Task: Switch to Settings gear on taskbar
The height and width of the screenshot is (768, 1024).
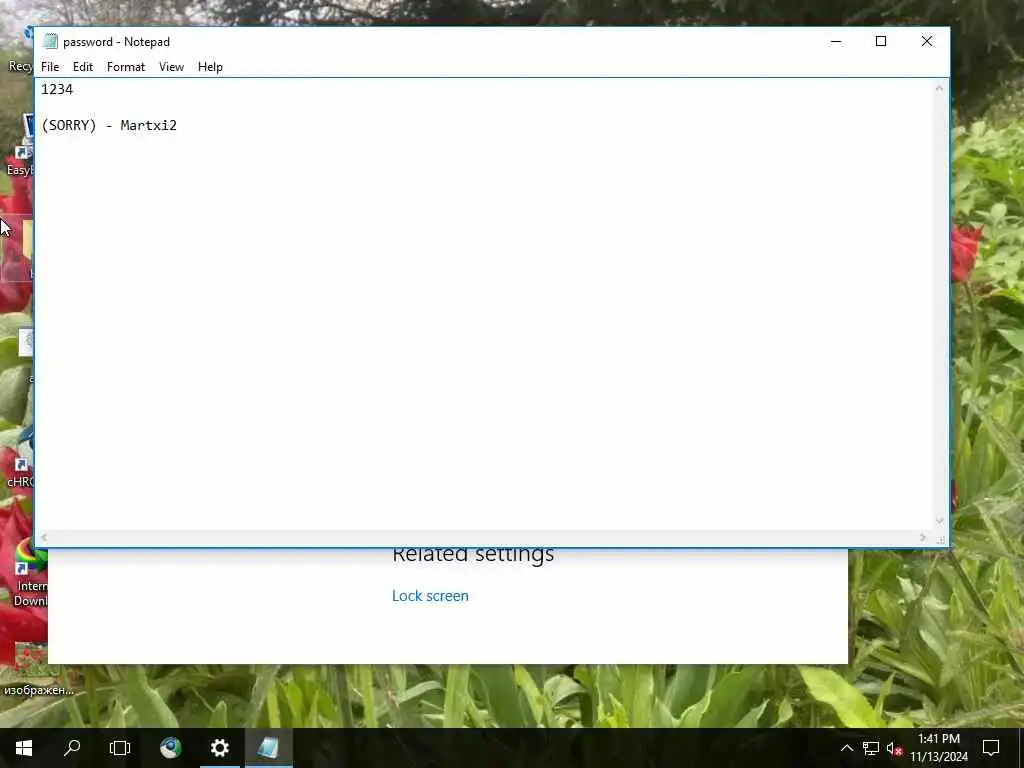Action: (219, 748)
